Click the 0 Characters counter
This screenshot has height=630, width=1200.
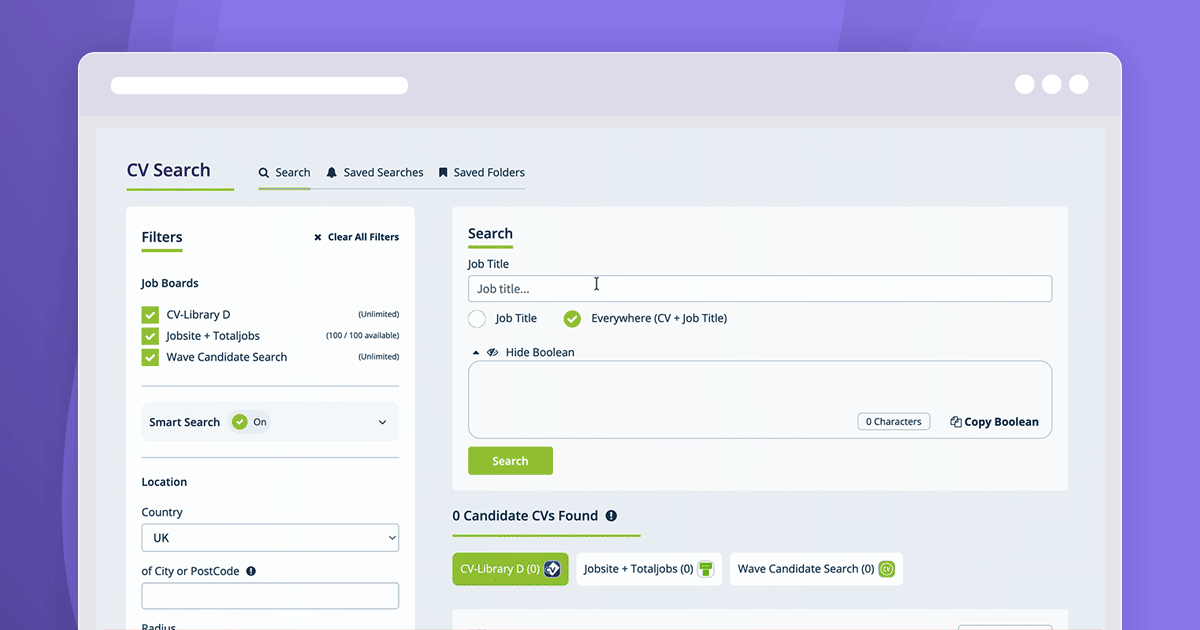[x=894, y=422]
